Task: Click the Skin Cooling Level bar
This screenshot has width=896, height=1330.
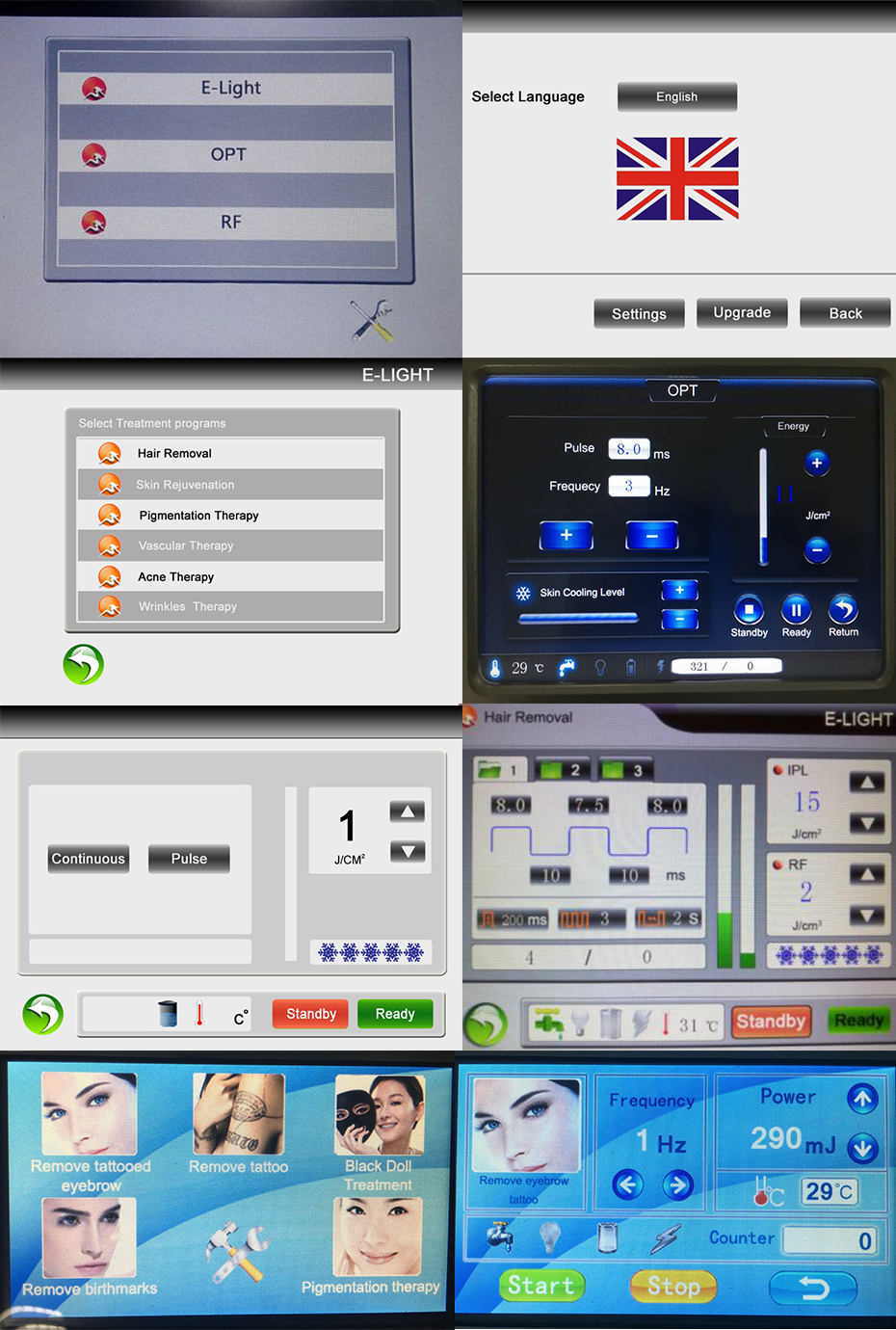Action: (x=578, y=619)
